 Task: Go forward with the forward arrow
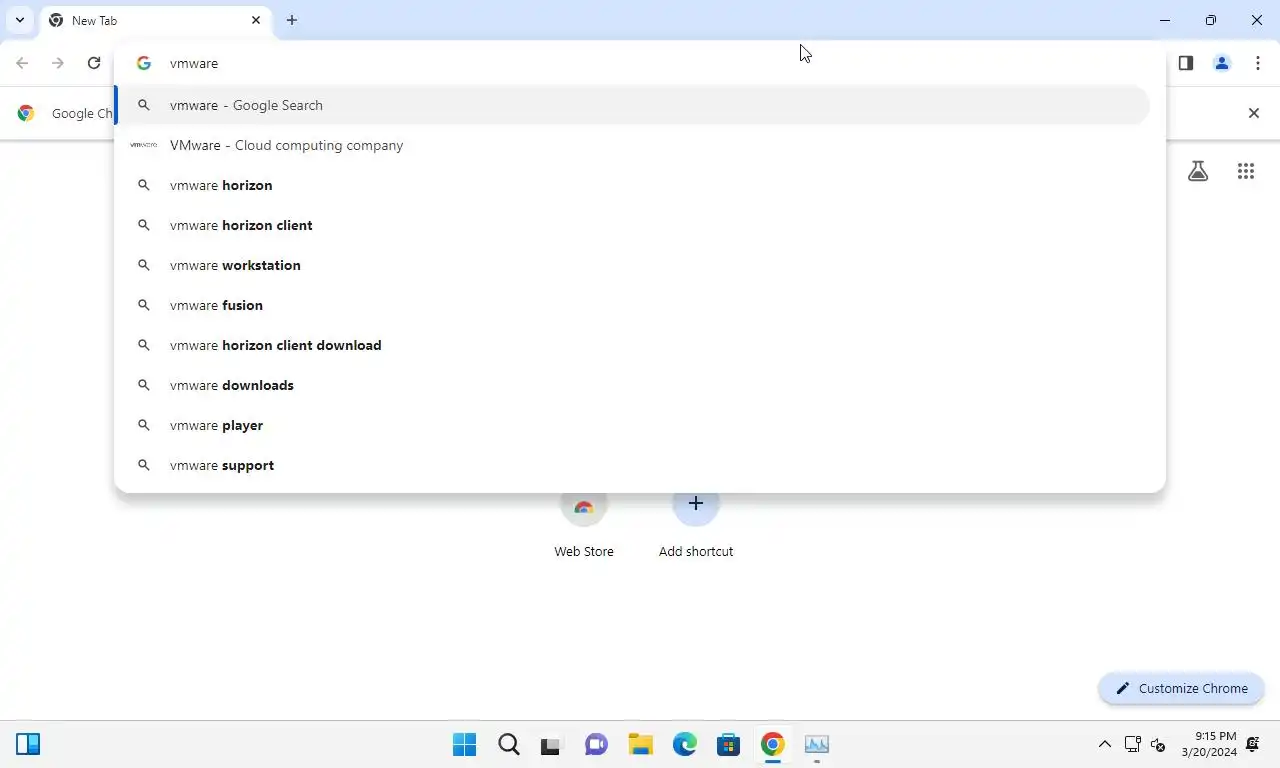click(x=58, y=63)
